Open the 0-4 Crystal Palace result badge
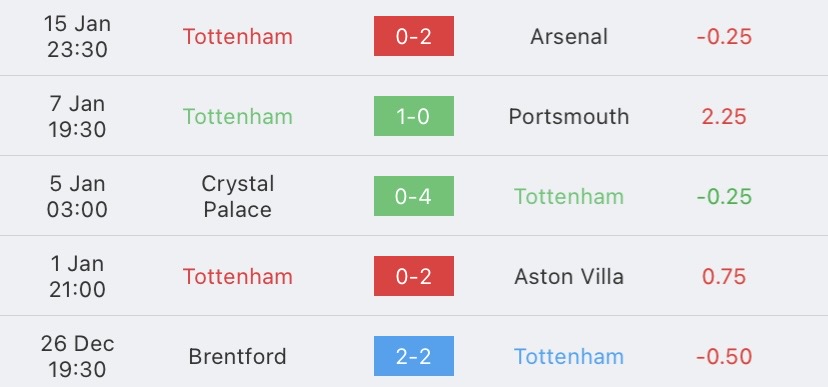Viewport: 828px width, 387px height. [413, 196]
